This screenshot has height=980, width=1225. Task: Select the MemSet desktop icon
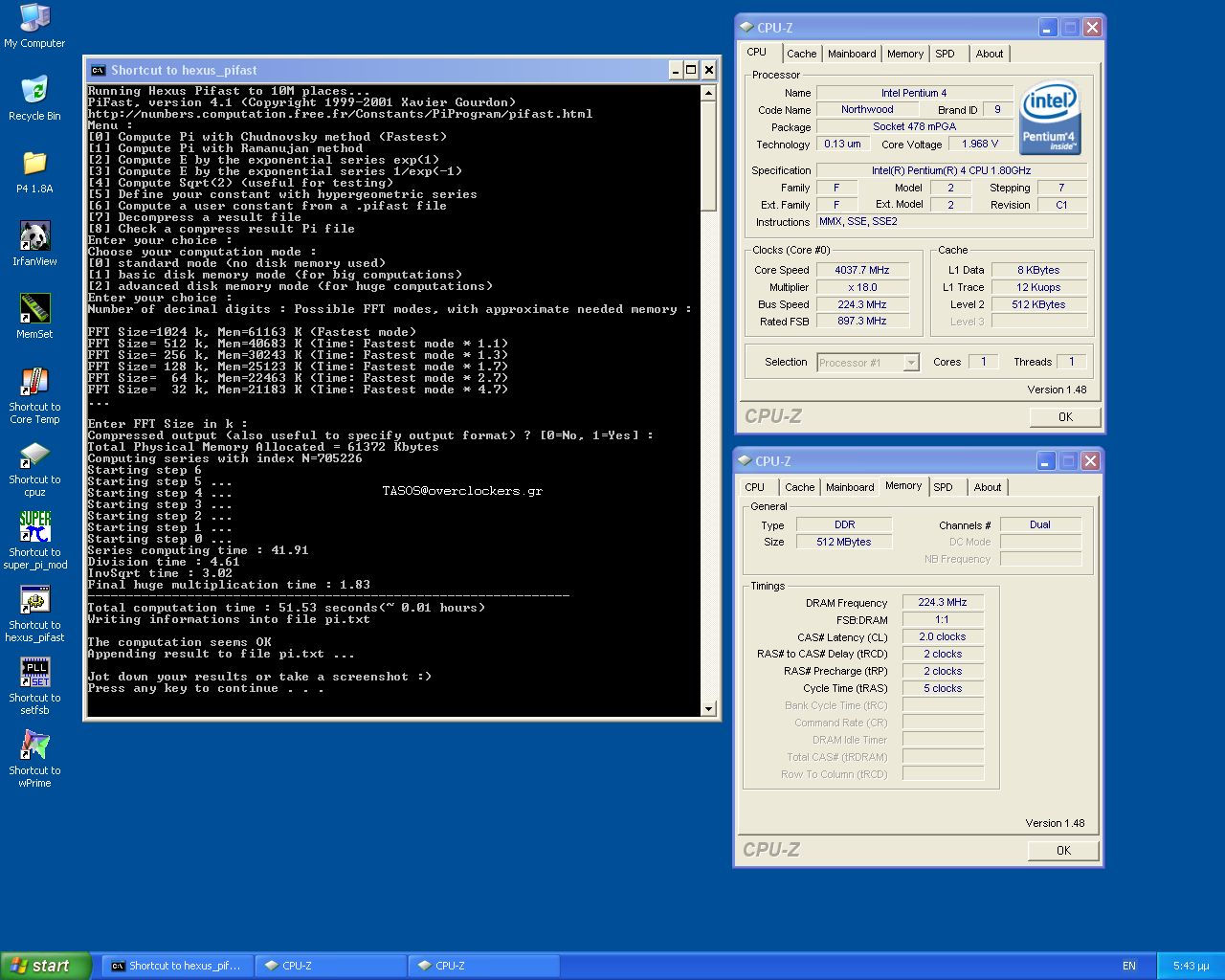point(34,316)
